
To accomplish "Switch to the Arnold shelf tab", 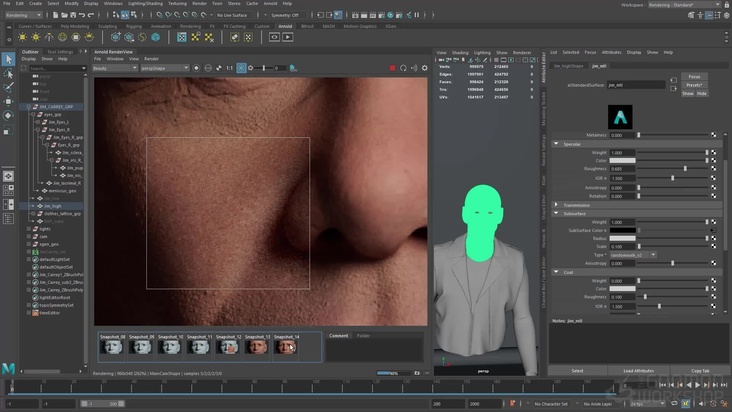I will click(285, 26).
